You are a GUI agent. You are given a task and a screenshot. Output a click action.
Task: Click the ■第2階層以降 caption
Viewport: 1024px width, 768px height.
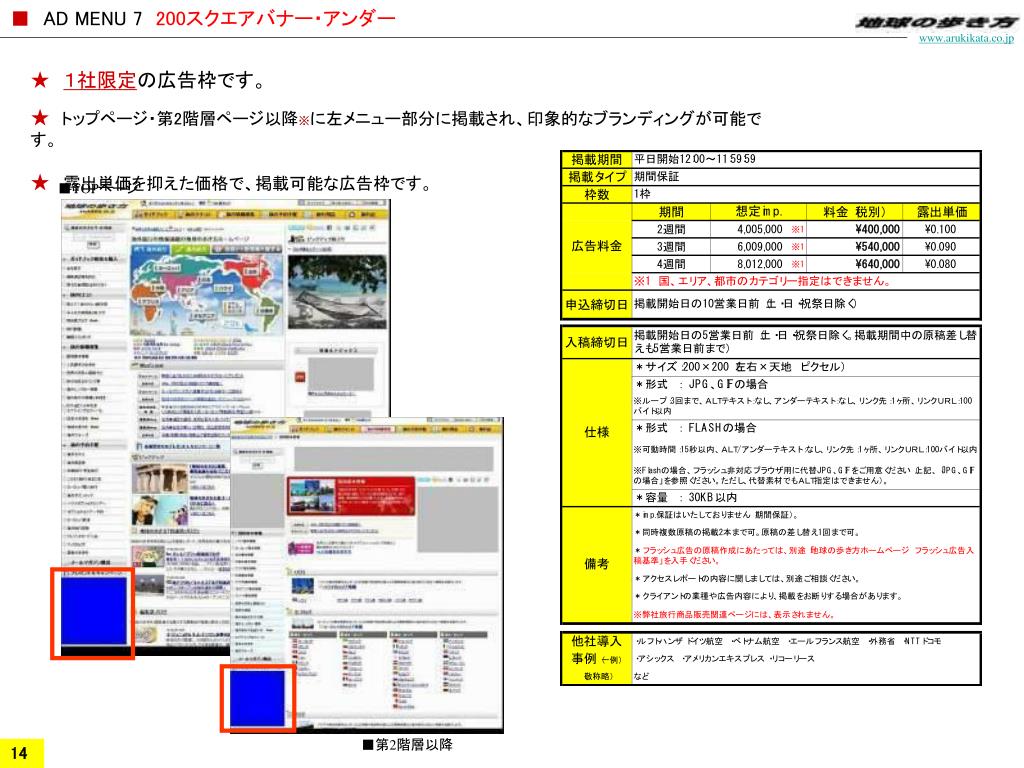[x=408, y=744]
